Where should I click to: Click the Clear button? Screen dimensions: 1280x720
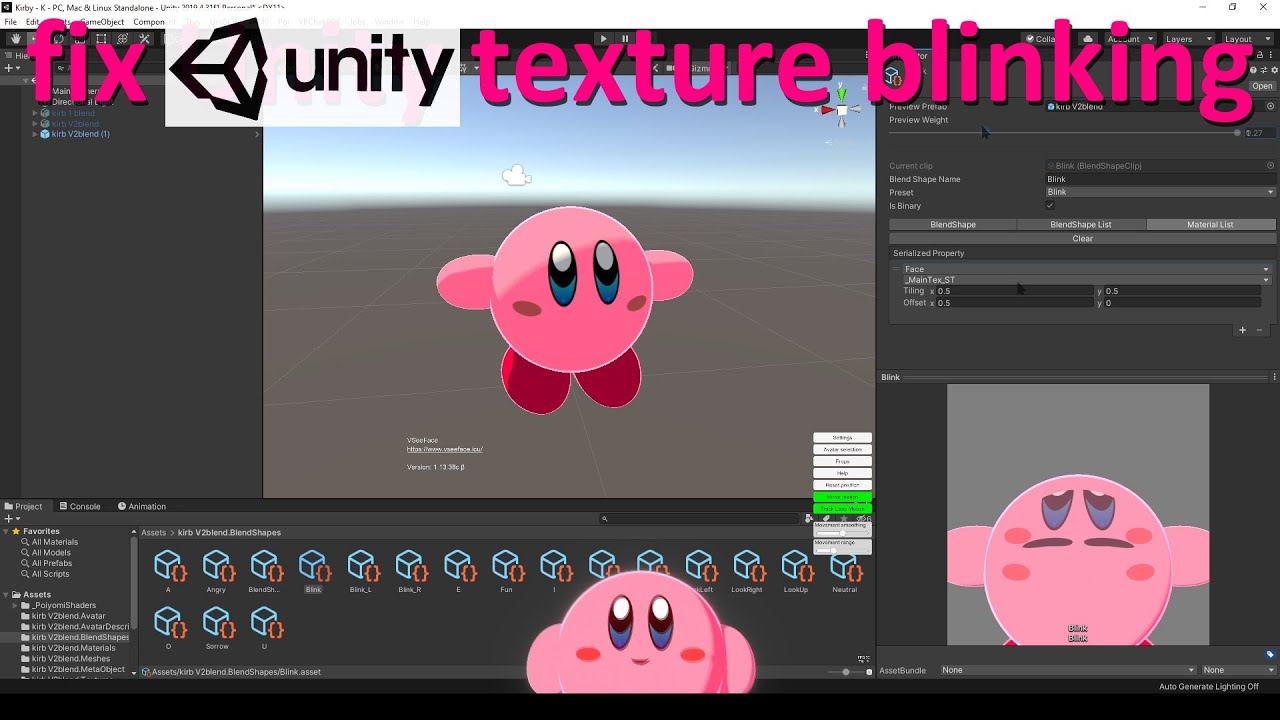(1083, 239)
